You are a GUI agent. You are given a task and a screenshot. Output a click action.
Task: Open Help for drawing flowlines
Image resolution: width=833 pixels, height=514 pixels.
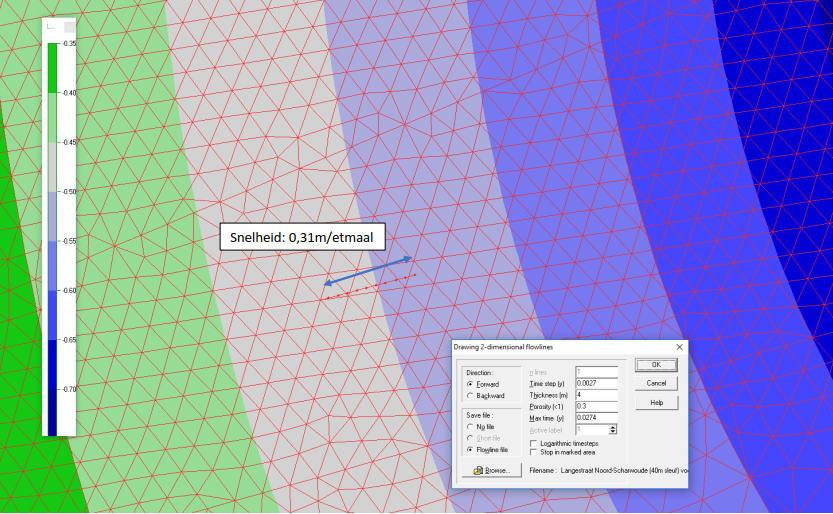[x=656, y=402]
